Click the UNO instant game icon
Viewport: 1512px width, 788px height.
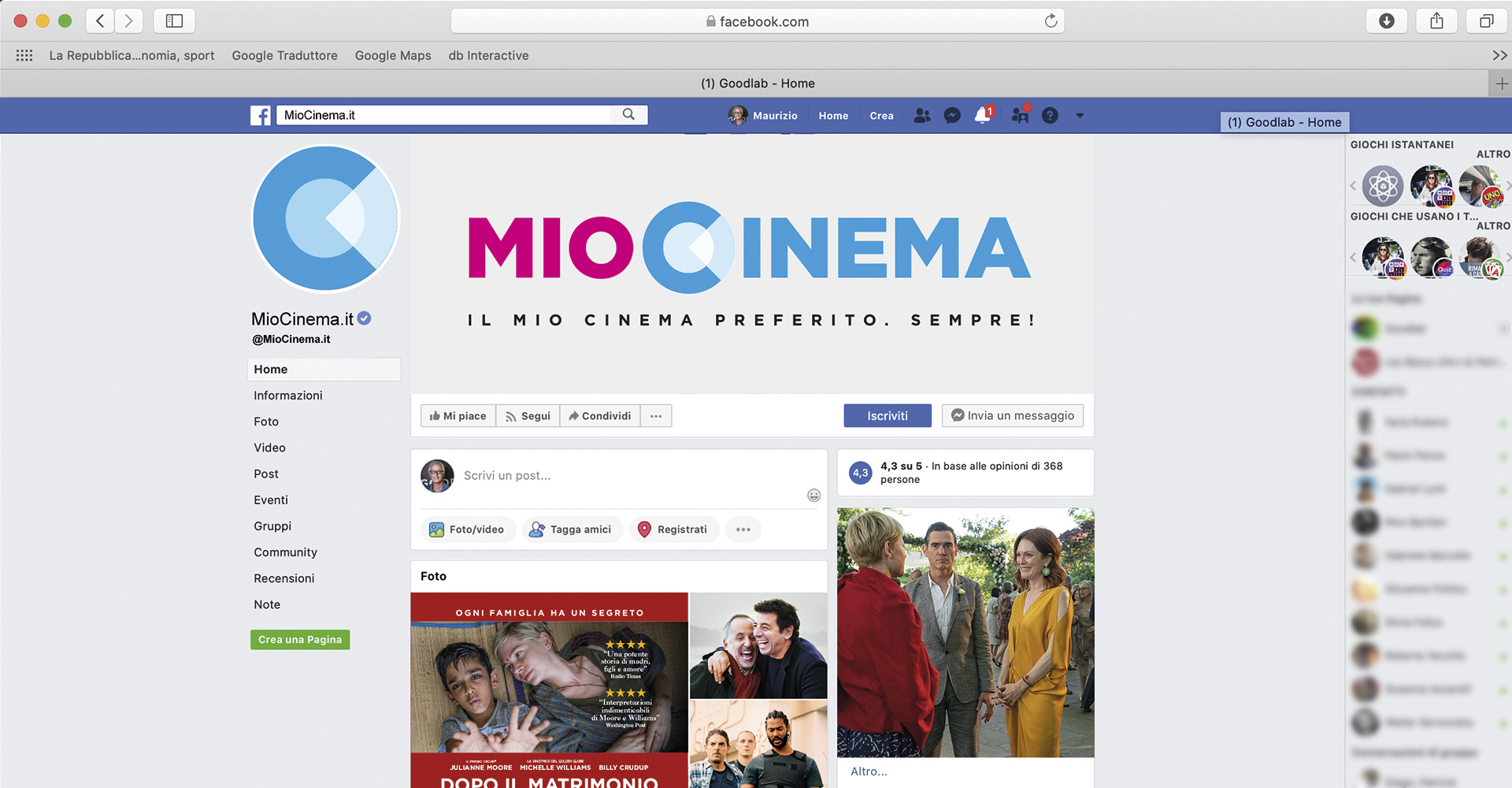coord(1479,186)
